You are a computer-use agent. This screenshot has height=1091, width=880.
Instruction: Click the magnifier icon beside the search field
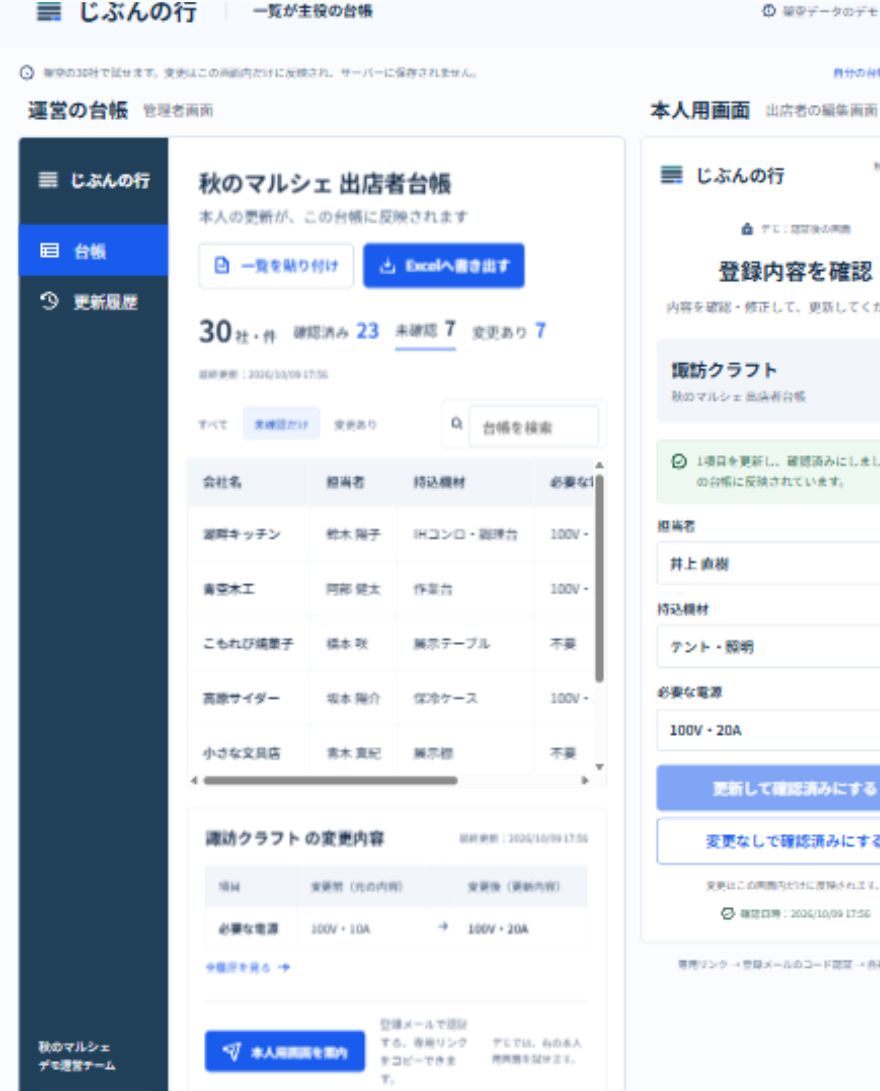point(456,423)
